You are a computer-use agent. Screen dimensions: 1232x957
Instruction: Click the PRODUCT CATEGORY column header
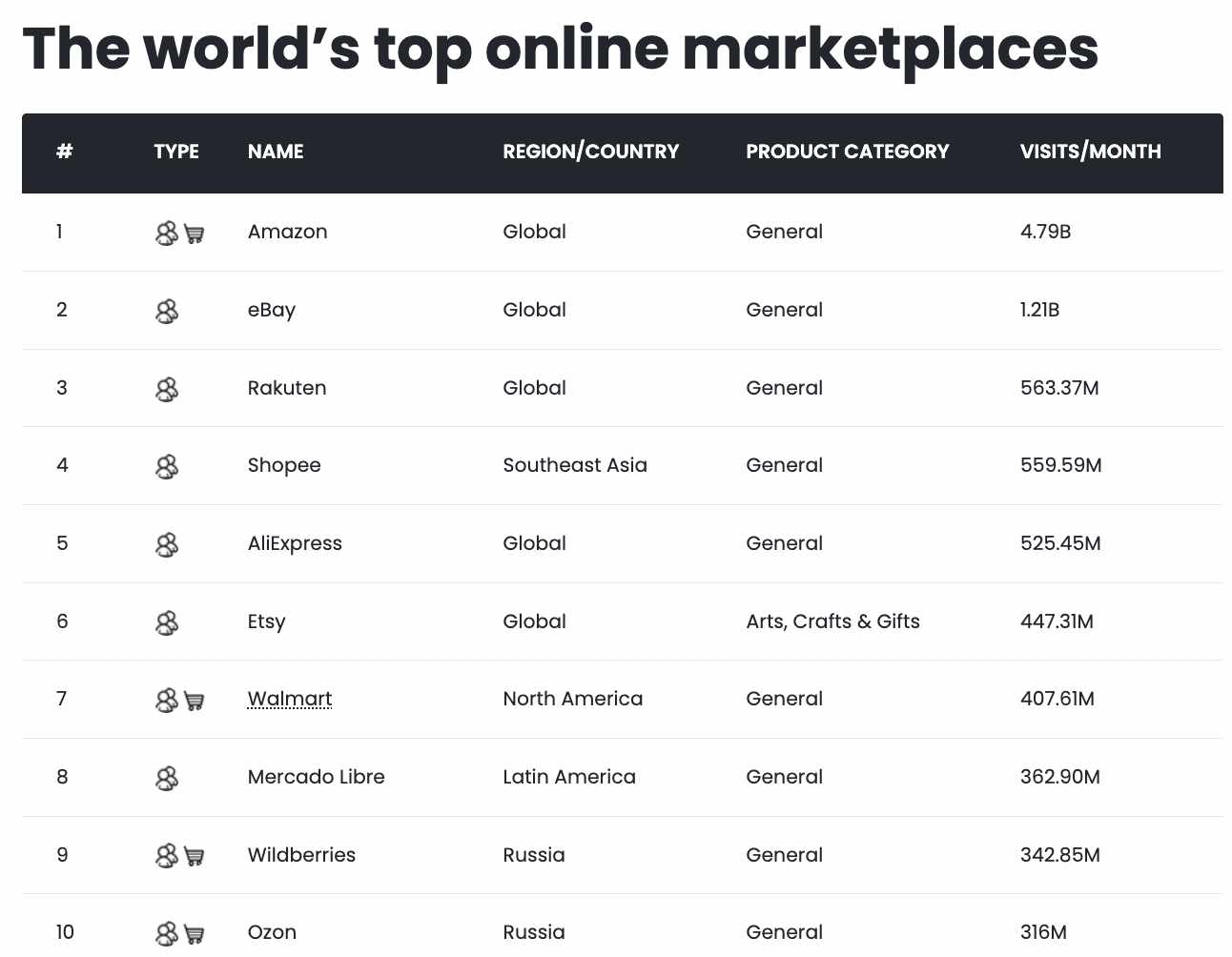point(847,152)
